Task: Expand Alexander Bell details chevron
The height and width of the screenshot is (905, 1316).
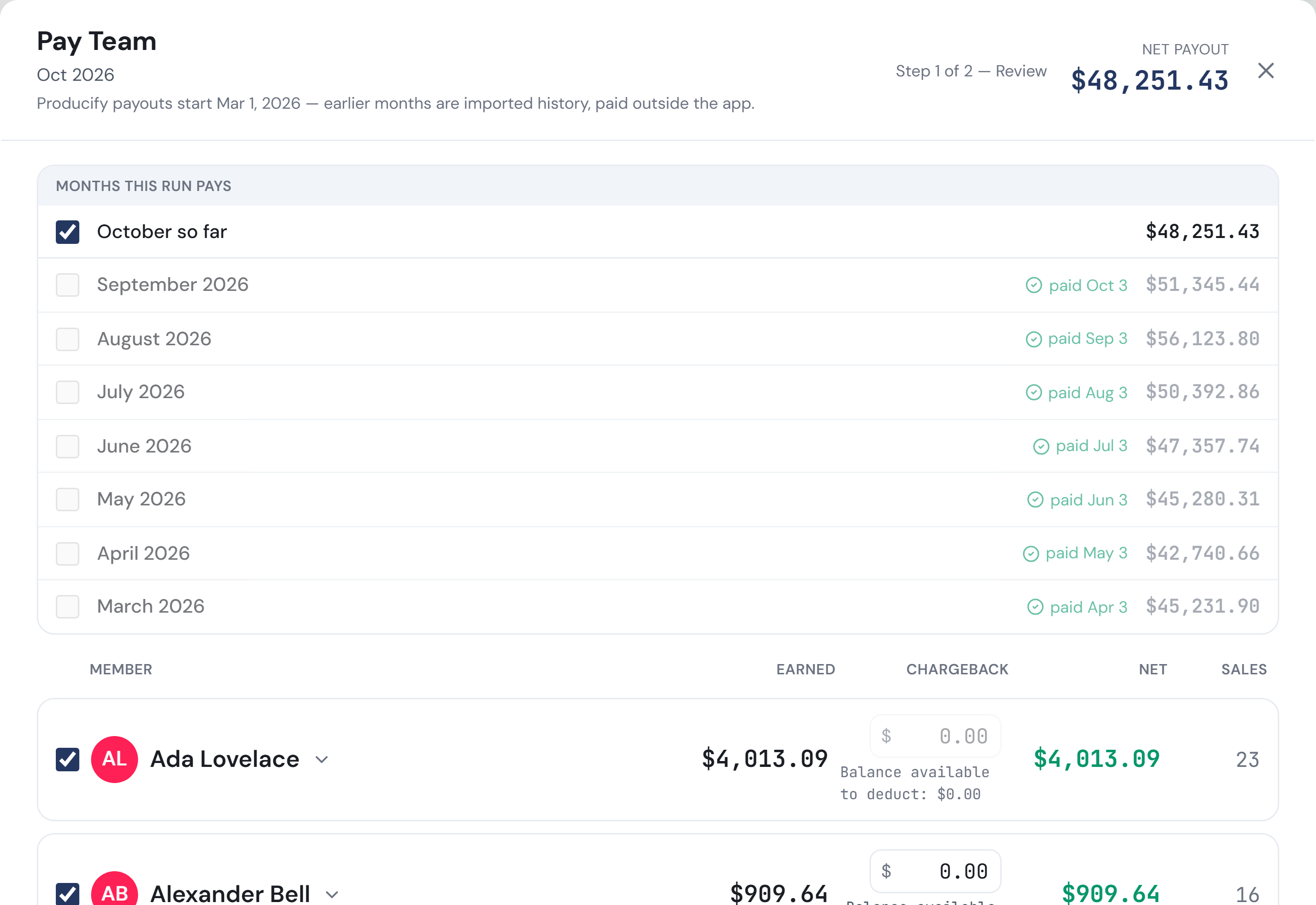Action: pyautogui.click(x=332, y=894)
